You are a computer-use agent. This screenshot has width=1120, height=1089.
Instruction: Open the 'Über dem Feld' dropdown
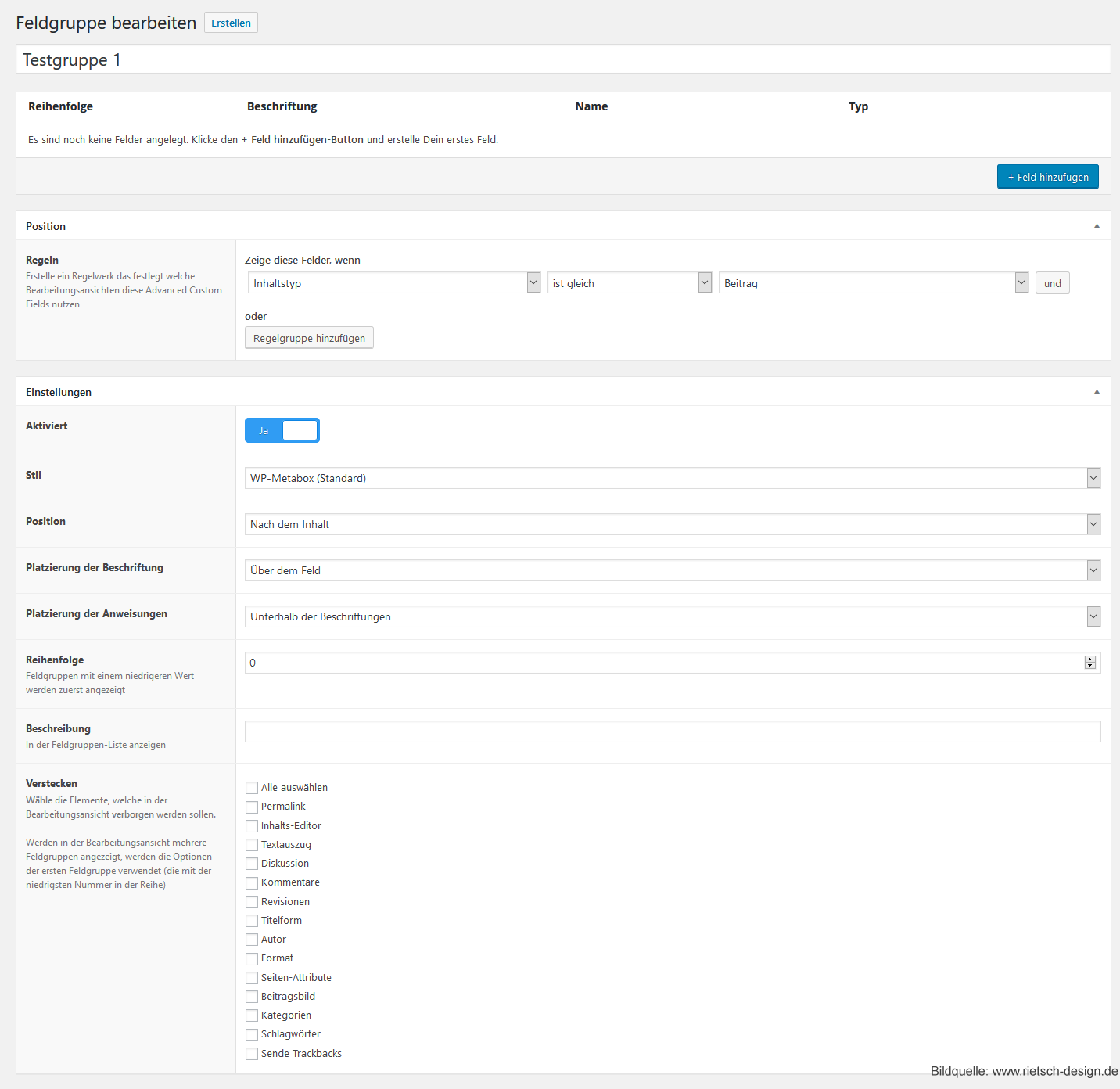[x=673, y=570]
